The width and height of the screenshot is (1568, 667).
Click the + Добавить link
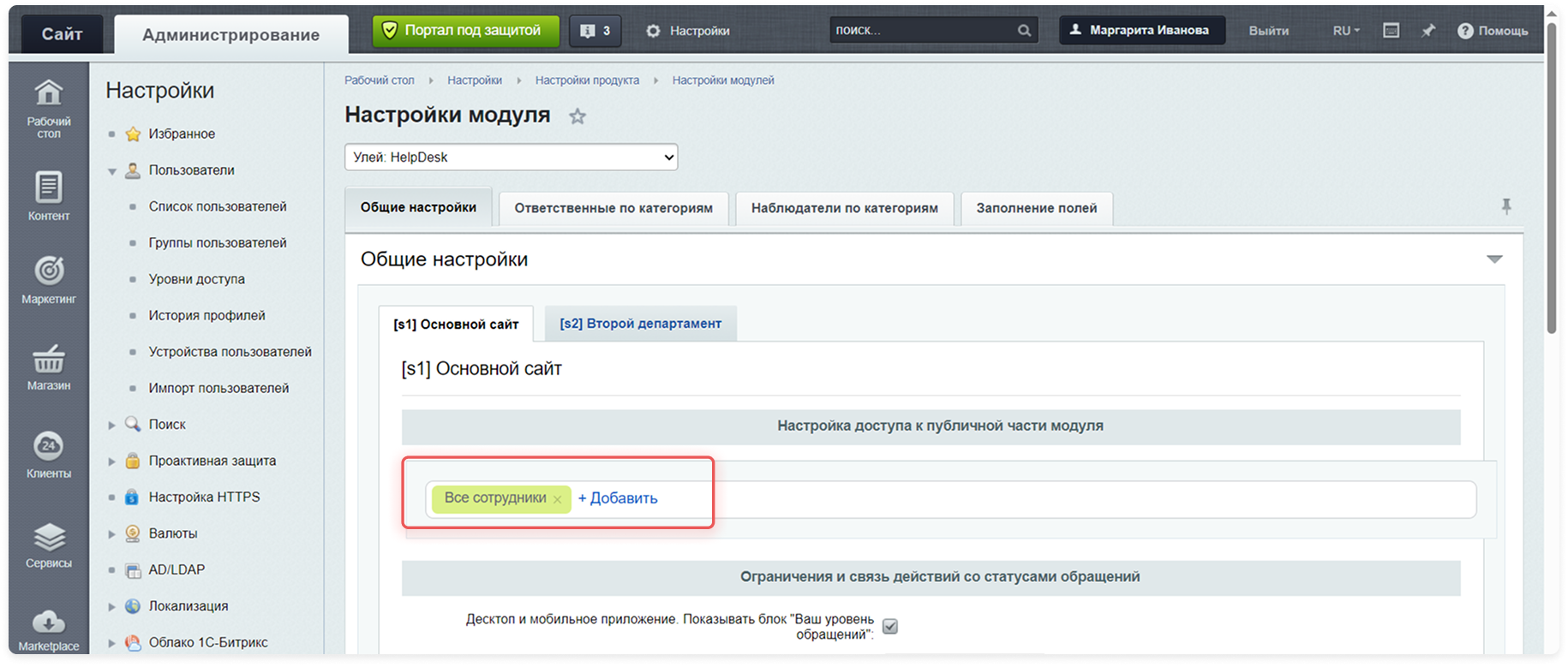[618, 498]
